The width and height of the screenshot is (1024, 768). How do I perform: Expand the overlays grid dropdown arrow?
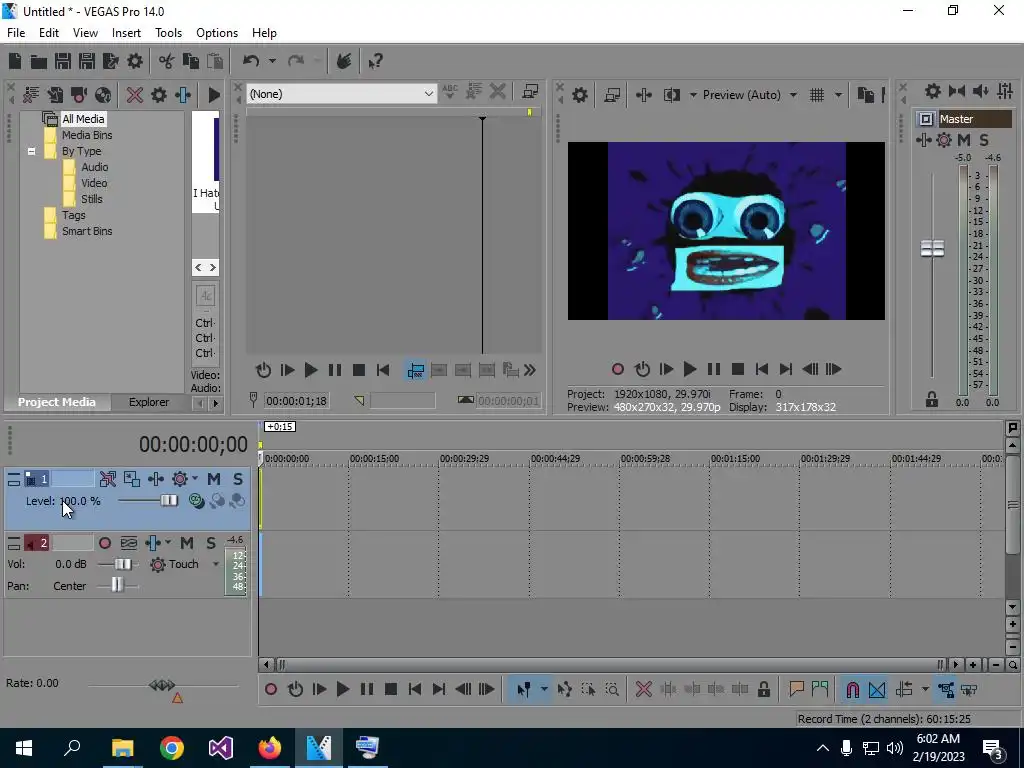click(x=838, y=95)
